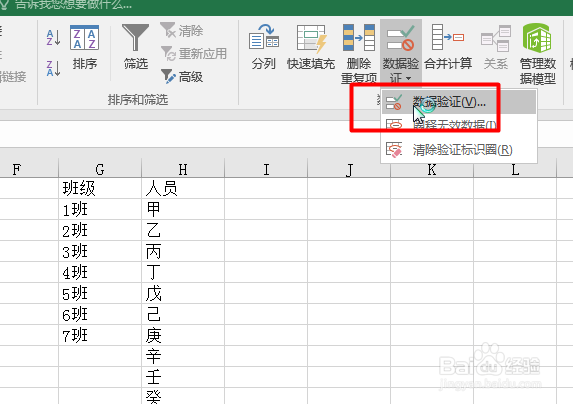Choose 圈释无效数据 menu entry
Viewport: 573px width, 404px height.
pos(459,125)
